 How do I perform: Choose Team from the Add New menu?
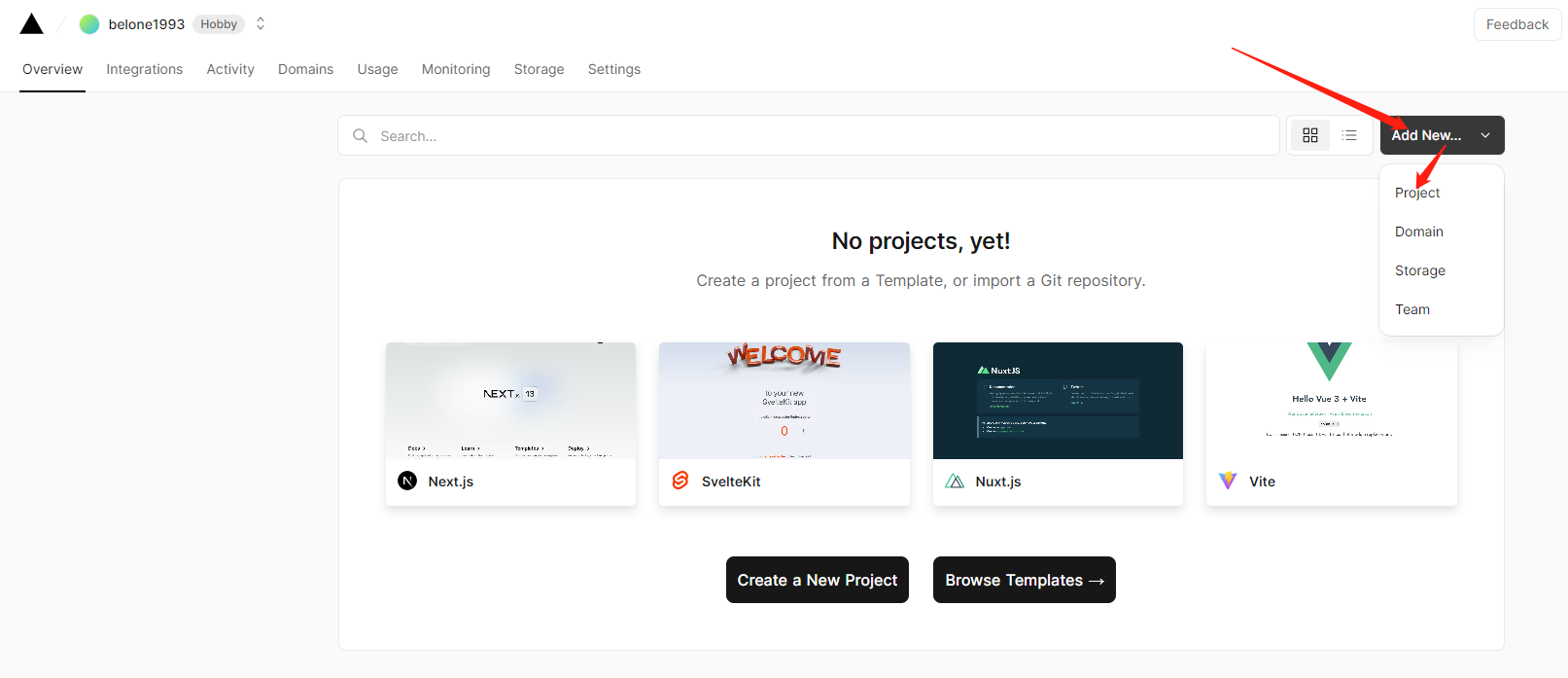pos(1412,309)
